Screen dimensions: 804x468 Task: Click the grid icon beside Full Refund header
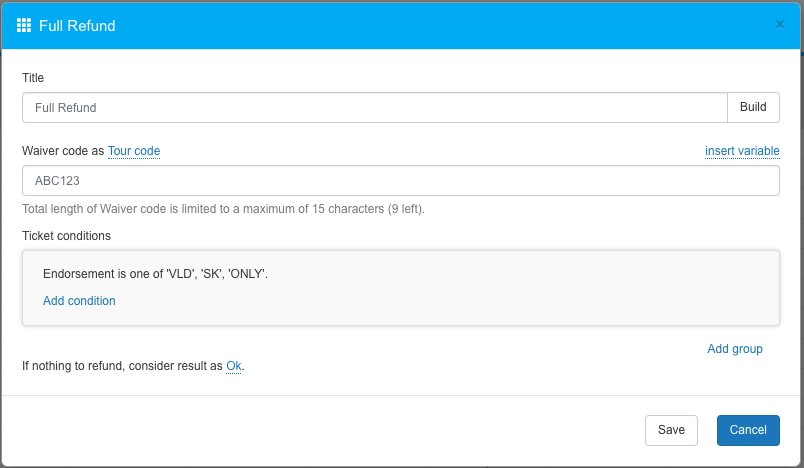point(24,25)
